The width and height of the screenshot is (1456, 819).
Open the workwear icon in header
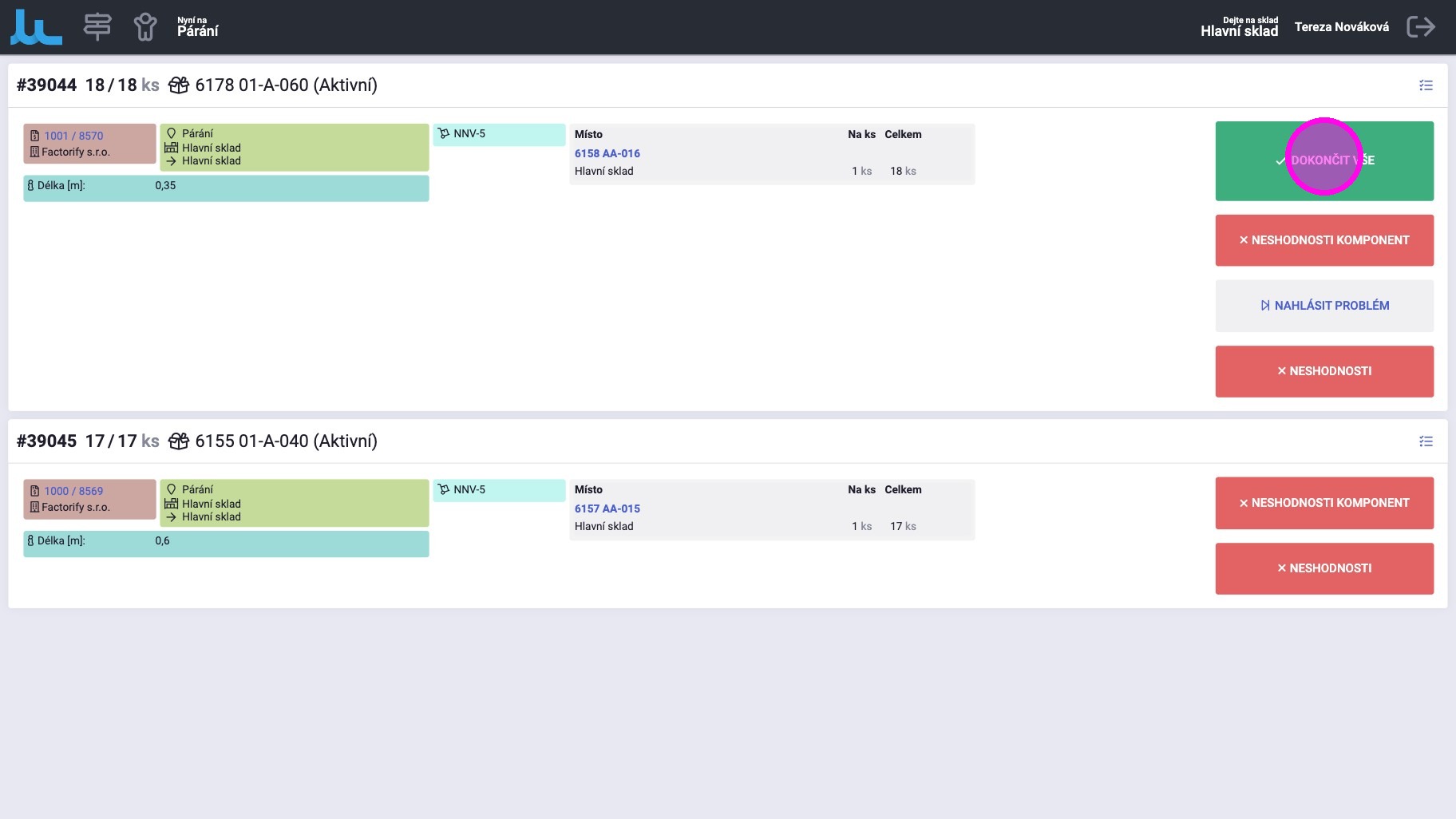click(x=145, y=27)
